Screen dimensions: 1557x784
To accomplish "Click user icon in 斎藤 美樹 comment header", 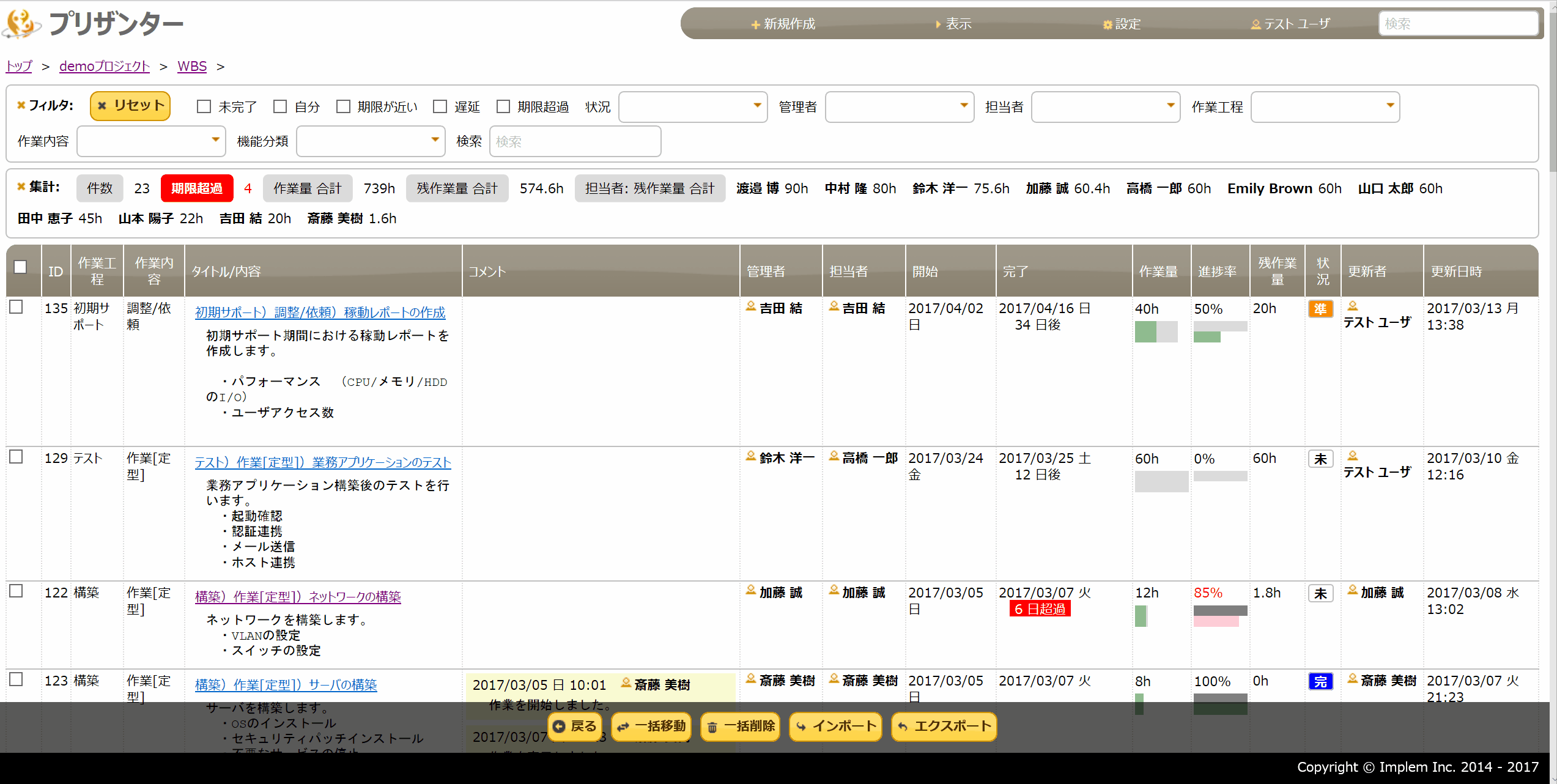I will tap(626, 682).
